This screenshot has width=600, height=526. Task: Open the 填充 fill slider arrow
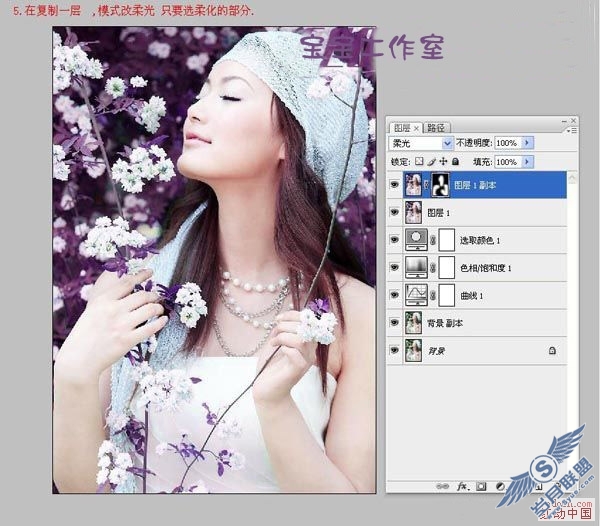click(527, 161)
